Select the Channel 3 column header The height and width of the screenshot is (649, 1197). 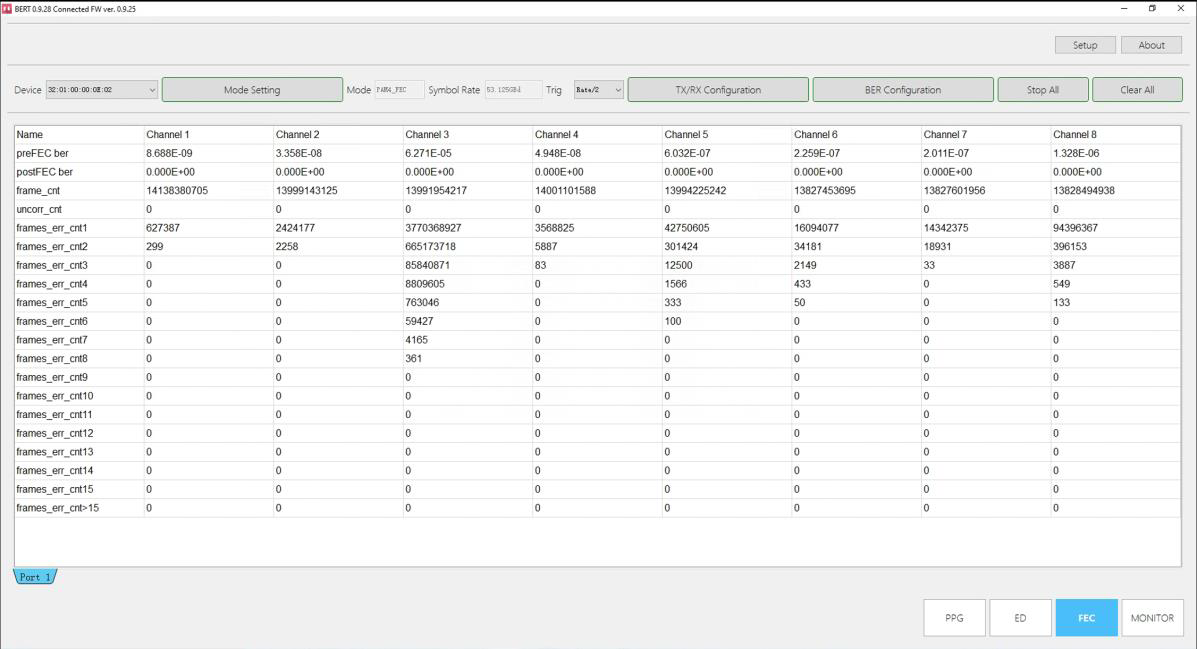point(427,134)
